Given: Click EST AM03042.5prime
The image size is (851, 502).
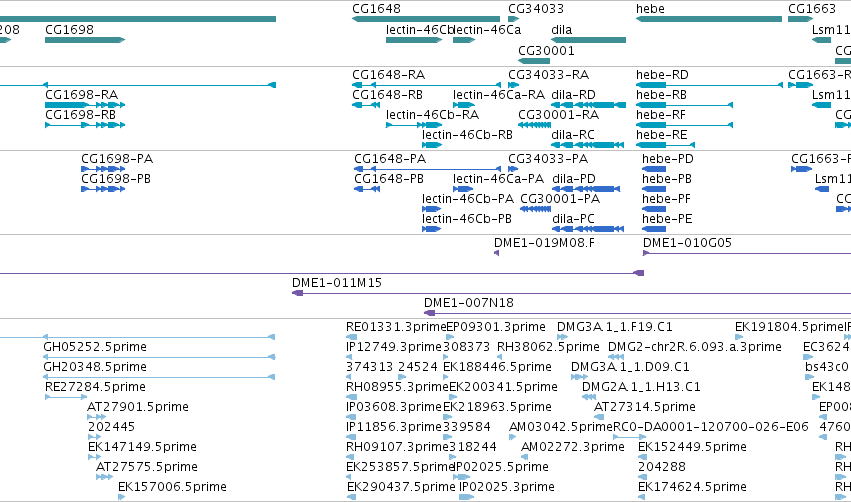Looking at the screenshot, I should click(511, 437).
